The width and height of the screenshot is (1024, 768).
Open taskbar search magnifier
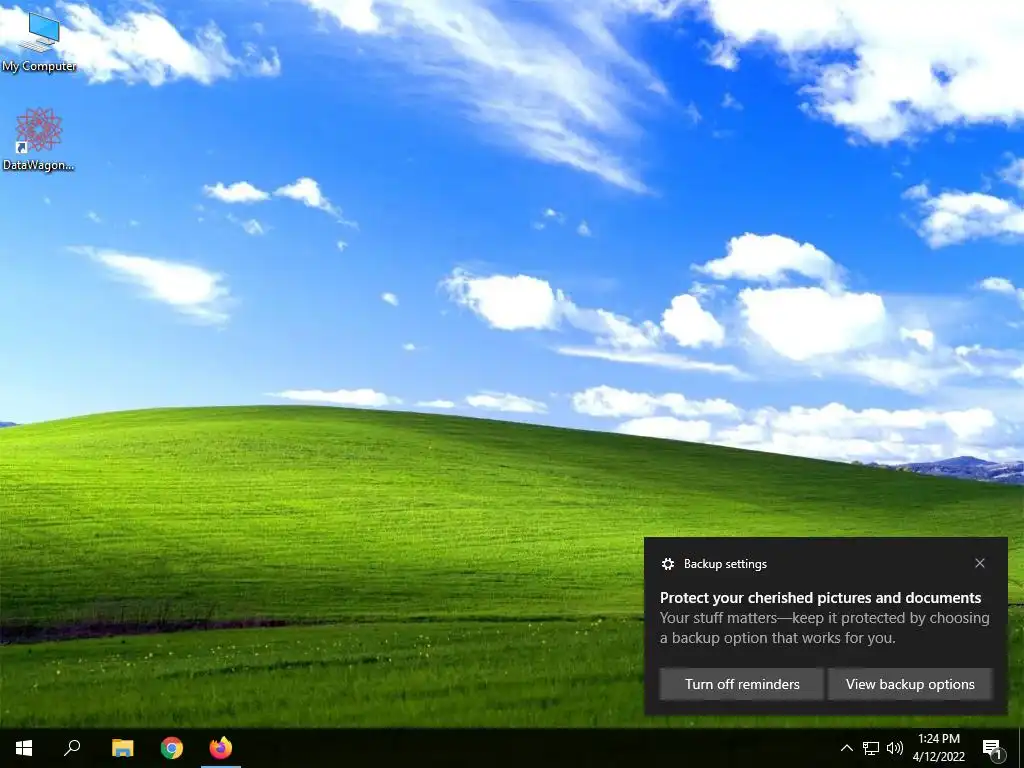coord(72,748)
